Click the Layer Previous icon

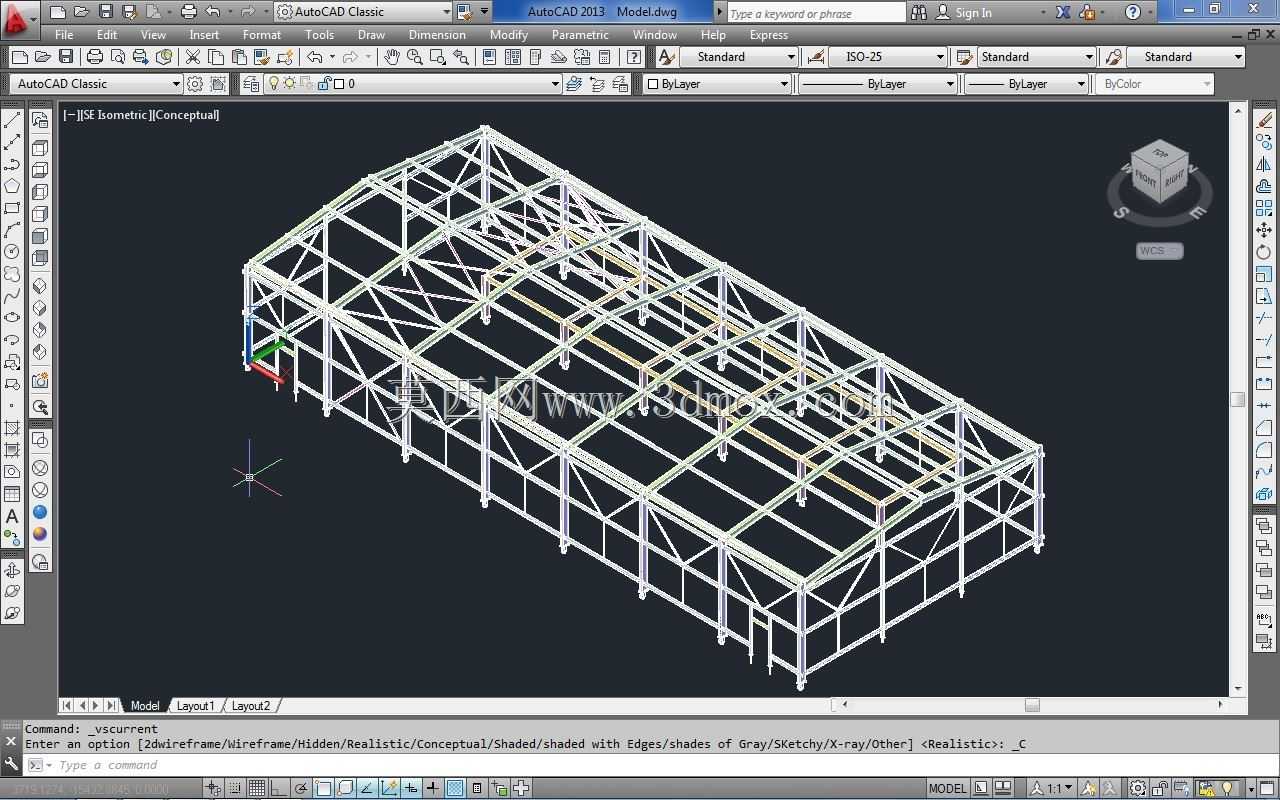pos(597,84)
